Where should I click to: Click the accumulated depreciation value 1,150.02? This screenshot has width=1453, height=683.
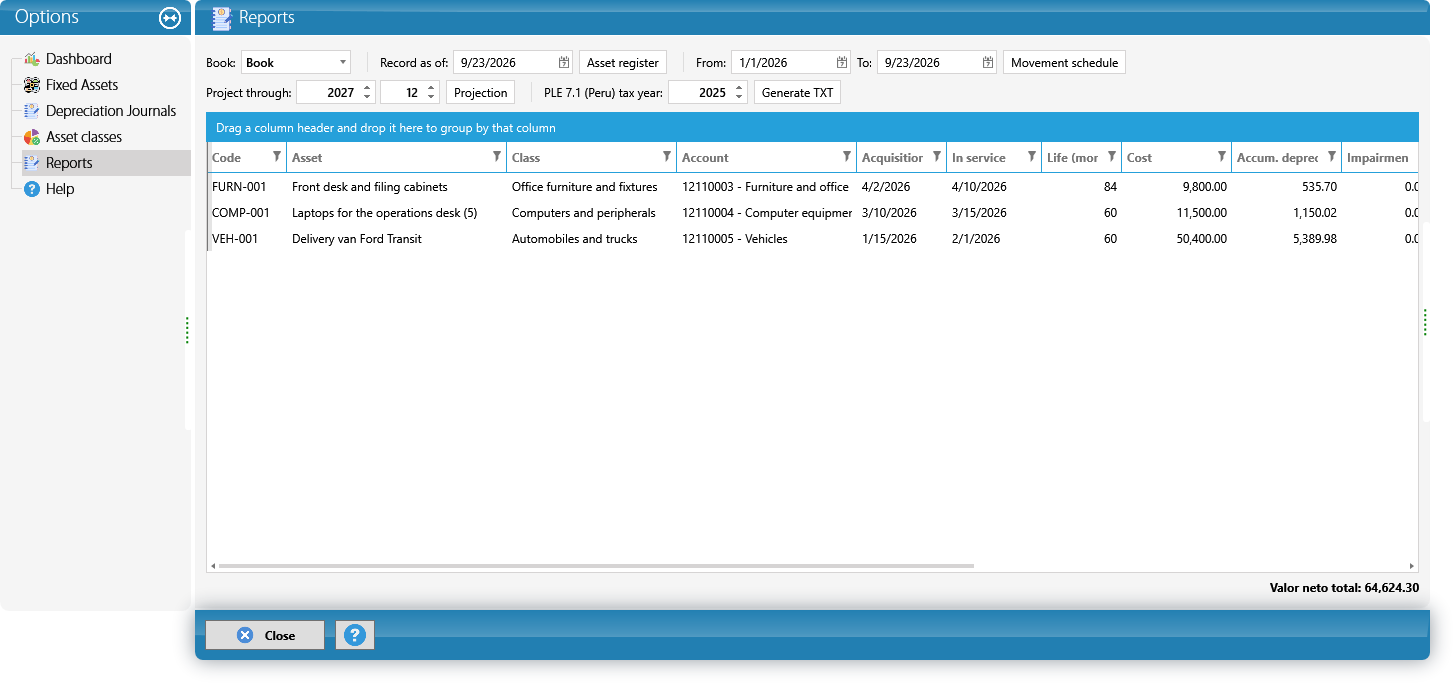pyautogui.click(x=1314, y=213)
